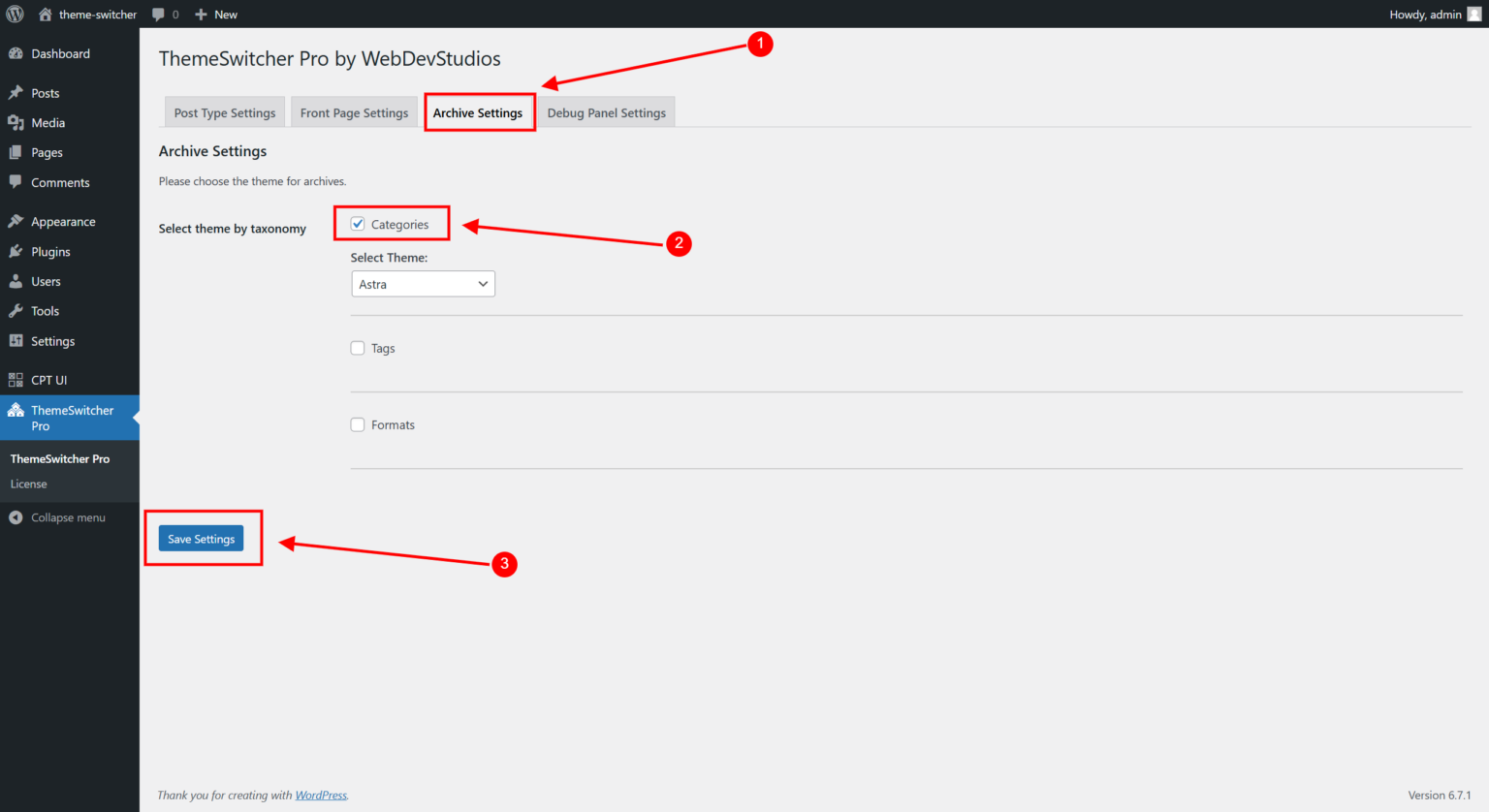
Task: Open the Debug Panel Settings tab
Action: point(606,111)
